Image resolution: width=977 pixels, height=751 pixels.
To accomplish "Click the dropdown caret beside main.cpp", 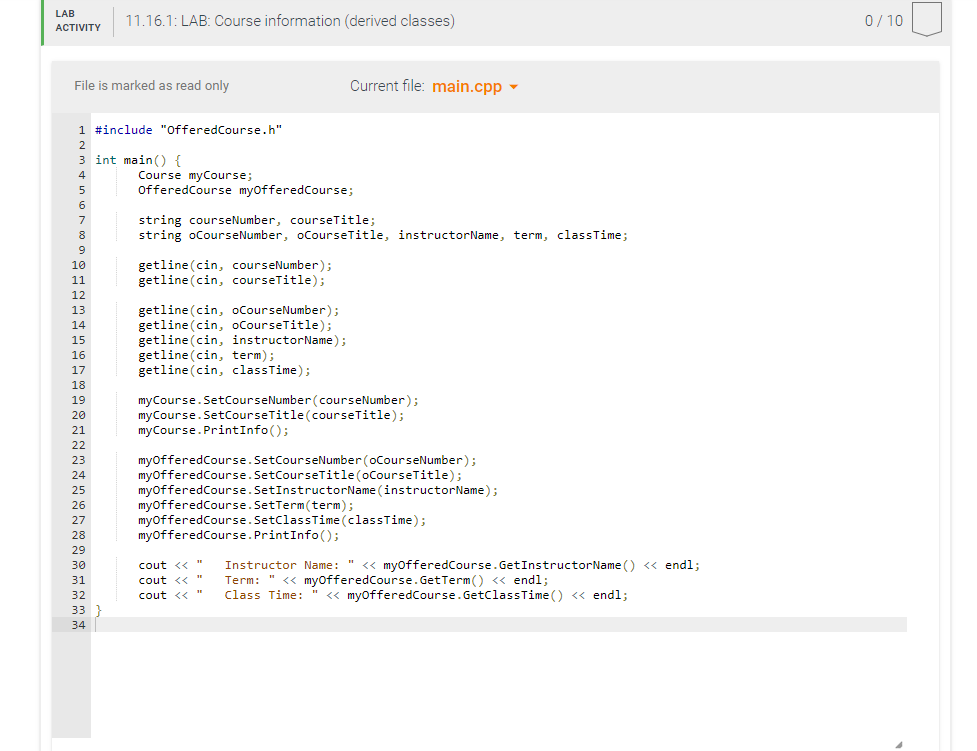I will (514, 87).
